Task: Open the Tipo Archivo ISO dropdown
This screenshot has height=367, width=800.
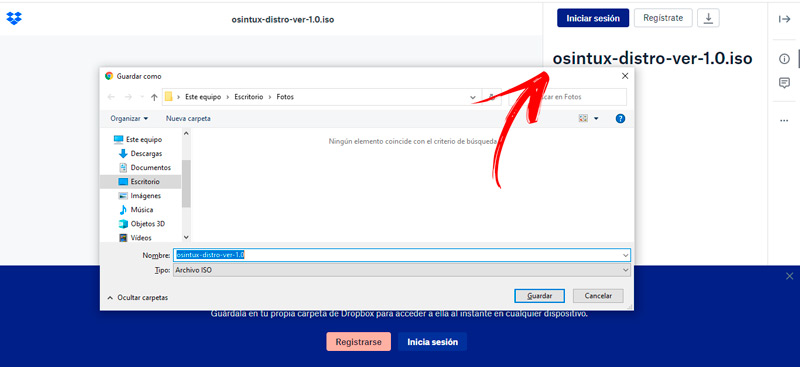Action: click(x=402, y=270)
